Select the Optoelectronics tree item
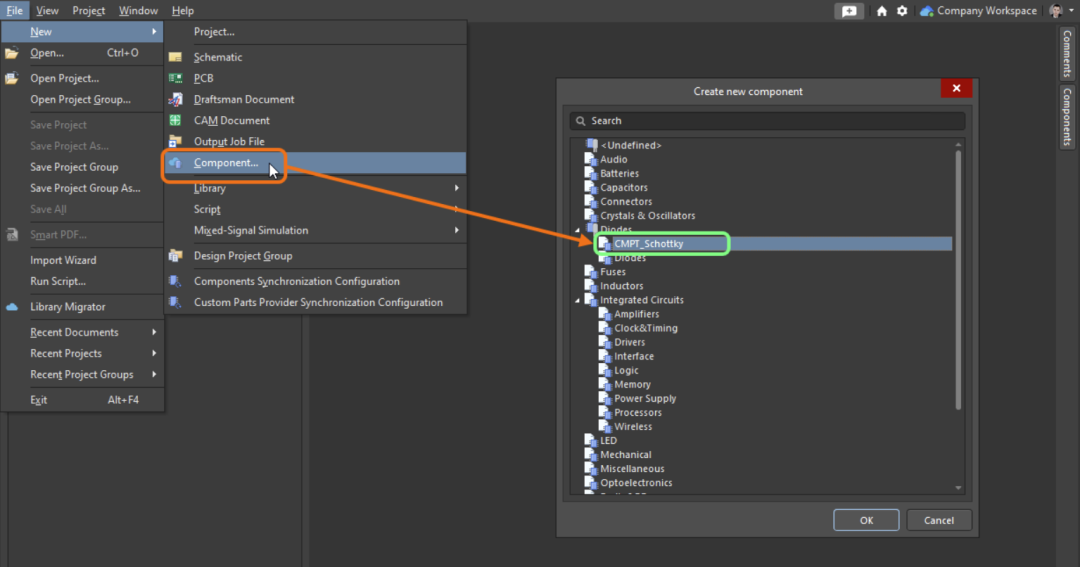1080x567 pixels. click(636, 483)
